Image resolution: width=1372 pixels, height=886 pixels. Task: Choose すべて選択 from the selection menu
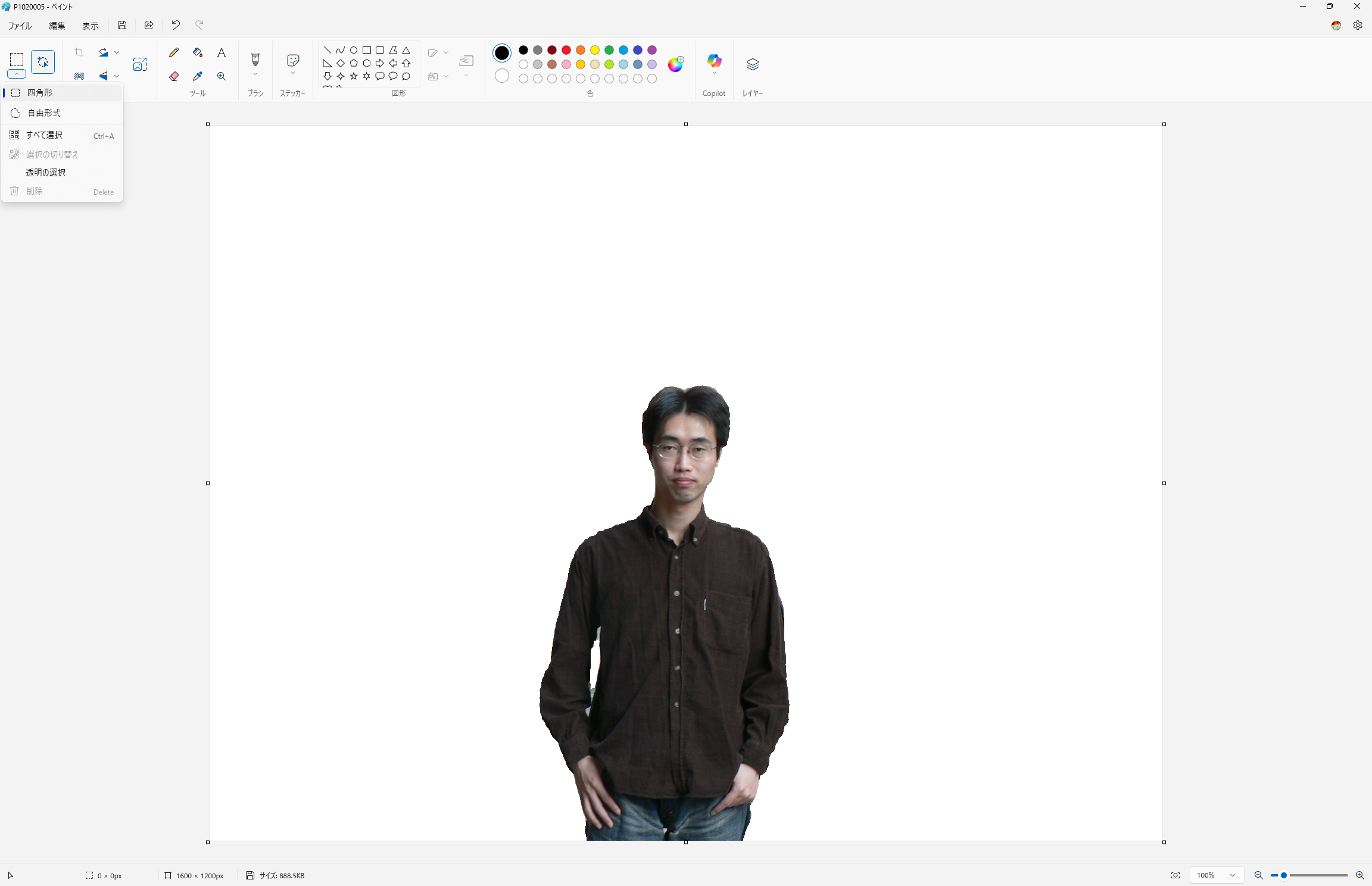(44, 135)
